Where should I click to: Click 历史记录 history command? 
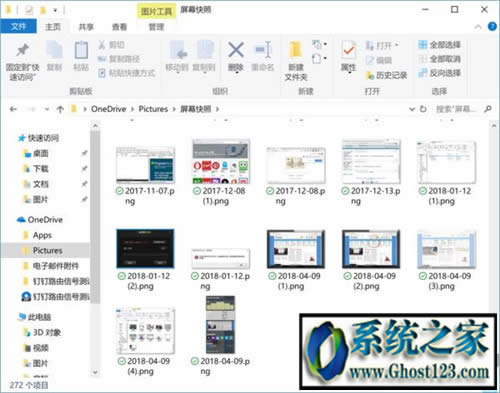pyautogui.click(x=386, y=76)
